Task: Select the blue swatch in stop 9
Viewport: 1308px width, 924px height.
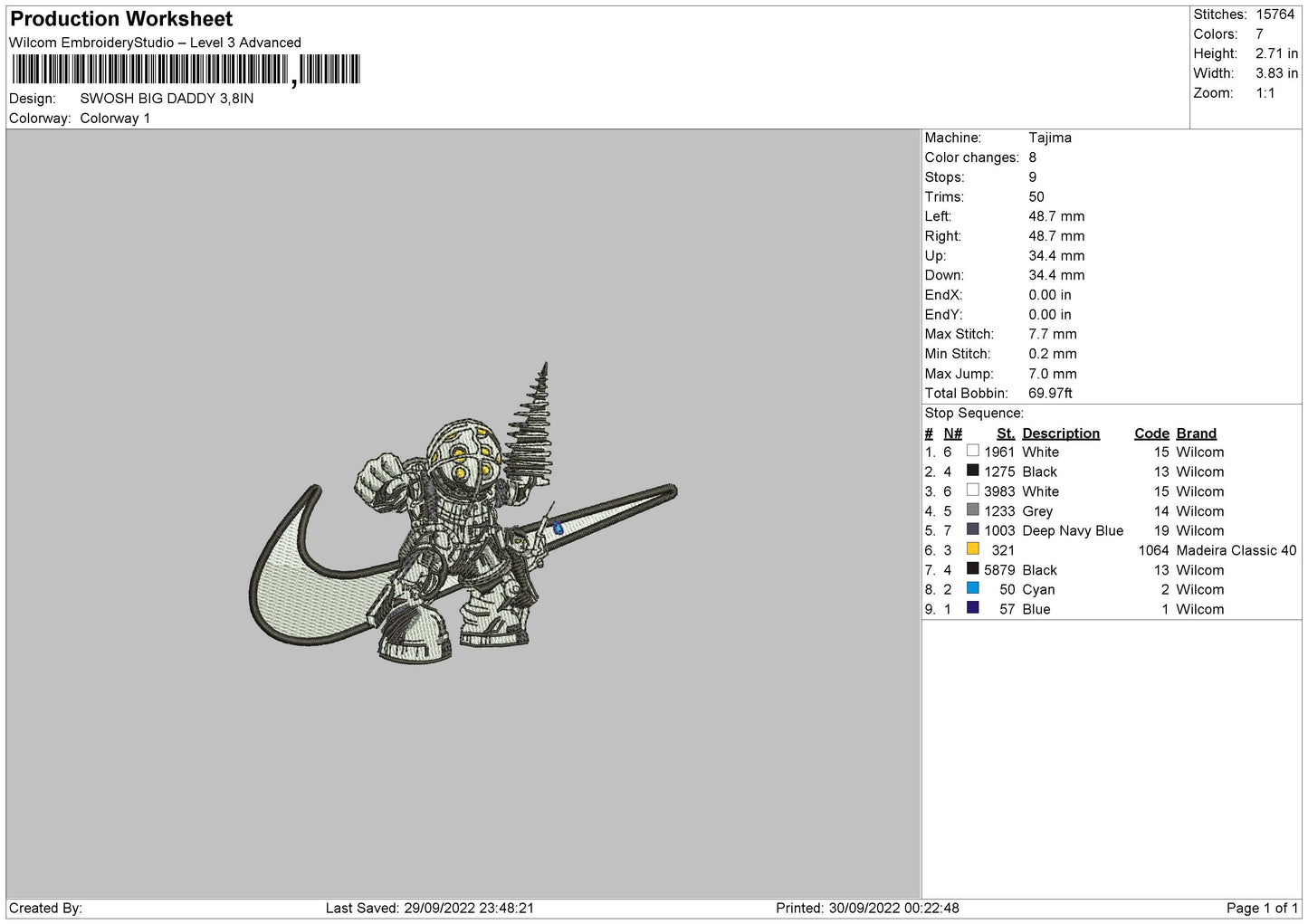Action: pos(972,608)
